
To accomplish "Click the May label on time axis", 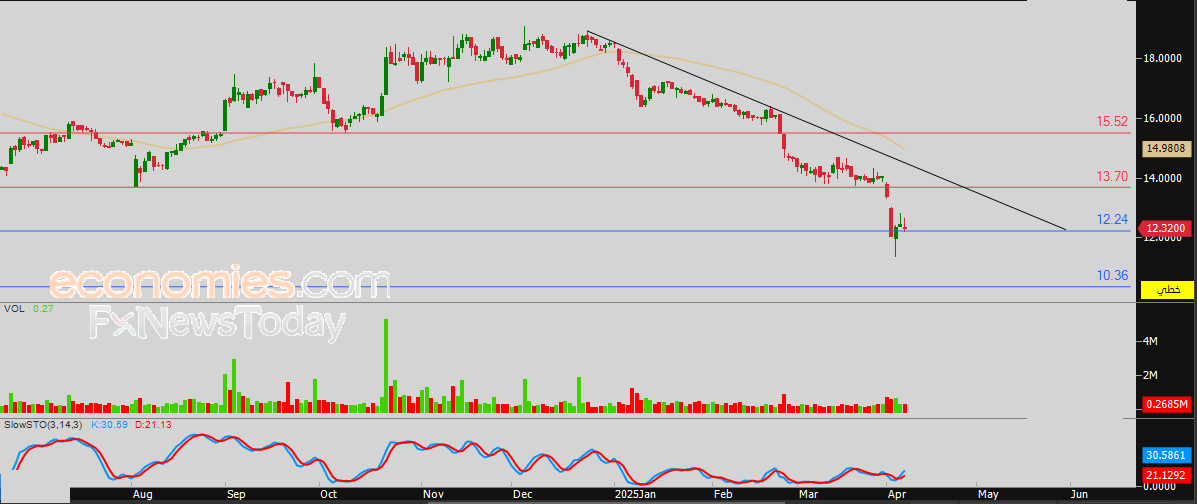I will point(987,495).
